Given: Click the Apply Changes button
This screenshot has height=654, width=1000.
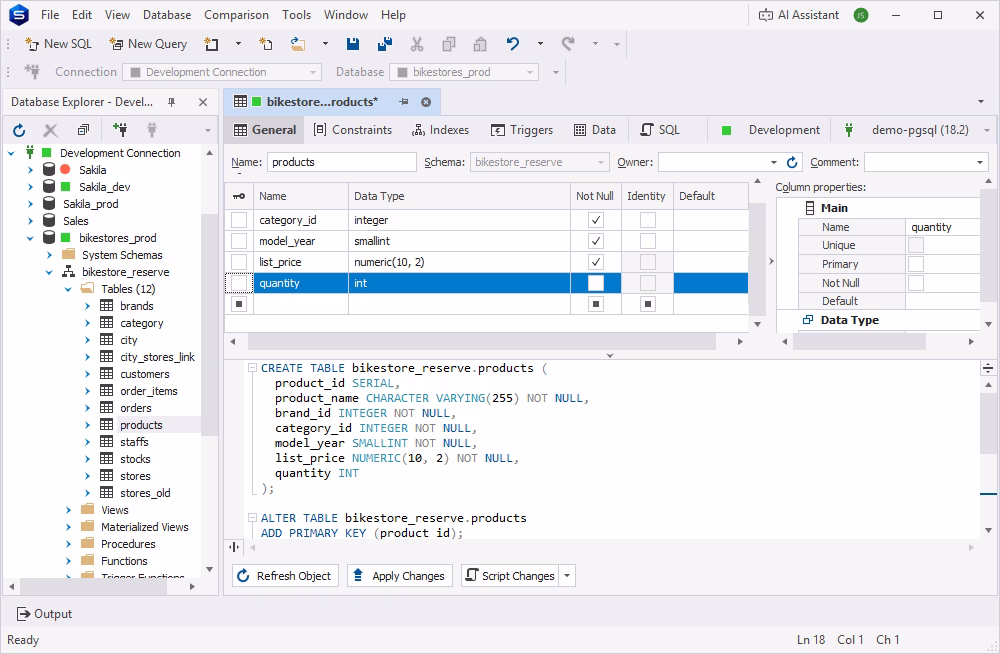Looking at the screenshot, I should point(400,576).
